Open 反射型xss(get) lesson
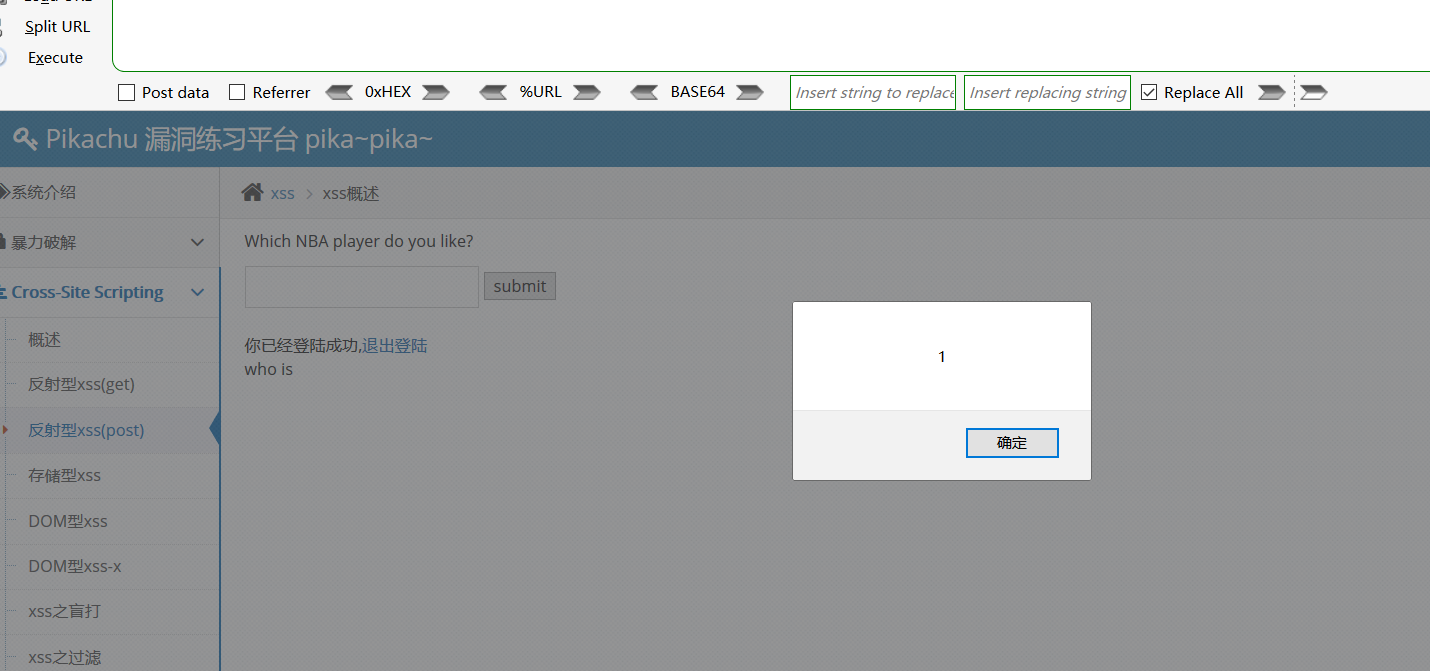The width and height of the screenshot is (1430, 671). [81, 384]
